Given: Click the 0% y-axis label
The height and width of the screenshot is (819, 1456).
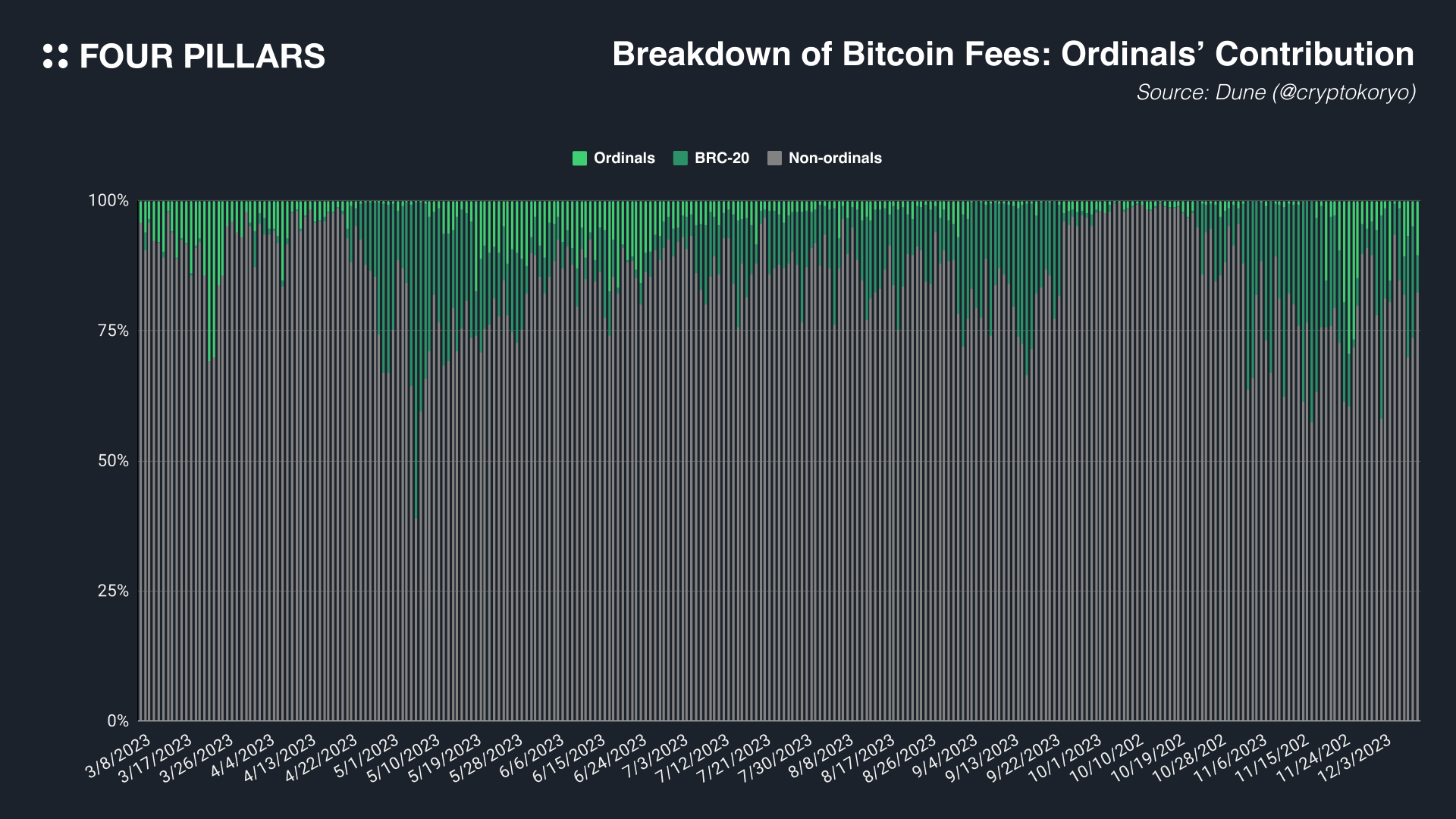Looking at the screenshot, I should [117, 721].
